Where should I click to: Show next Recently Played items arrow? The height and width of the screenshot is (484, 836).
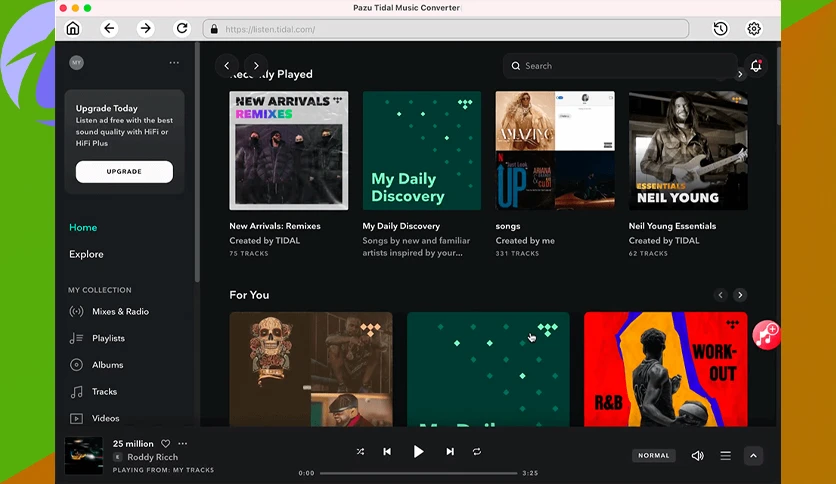pyautogui.click(x=740, y=74)
